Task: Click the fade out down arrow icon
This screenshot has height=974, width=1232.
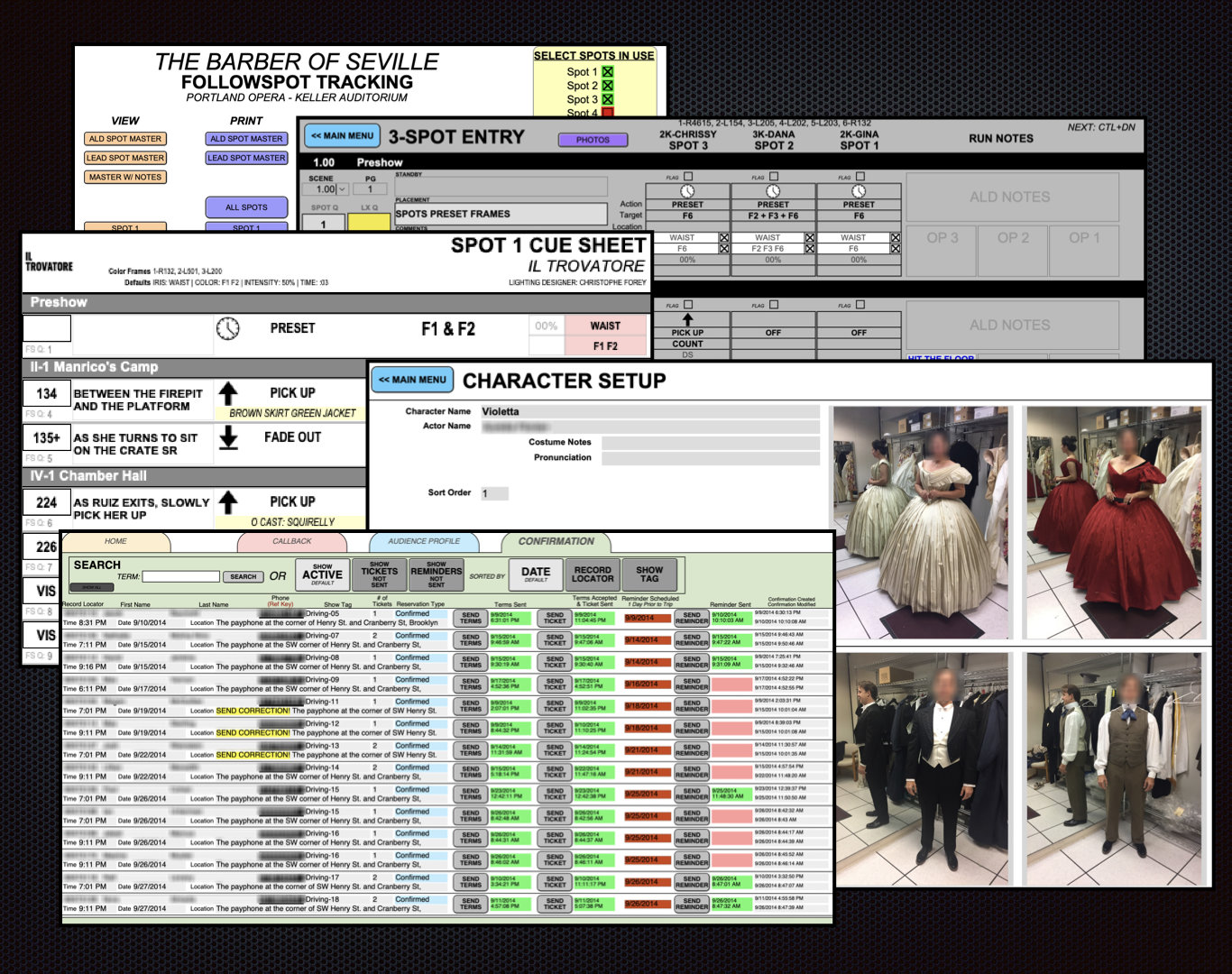Action: click(x=228, y=437)
